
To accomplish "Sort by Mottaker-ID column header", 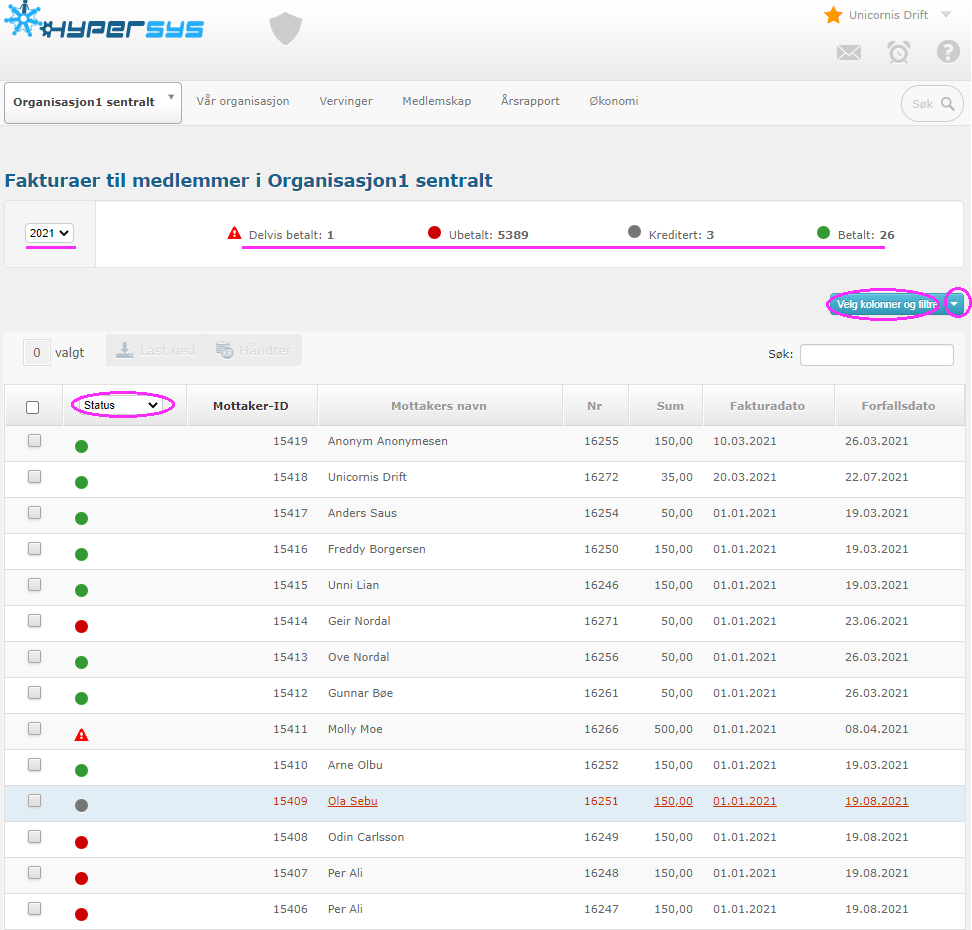I will point(251,406).
